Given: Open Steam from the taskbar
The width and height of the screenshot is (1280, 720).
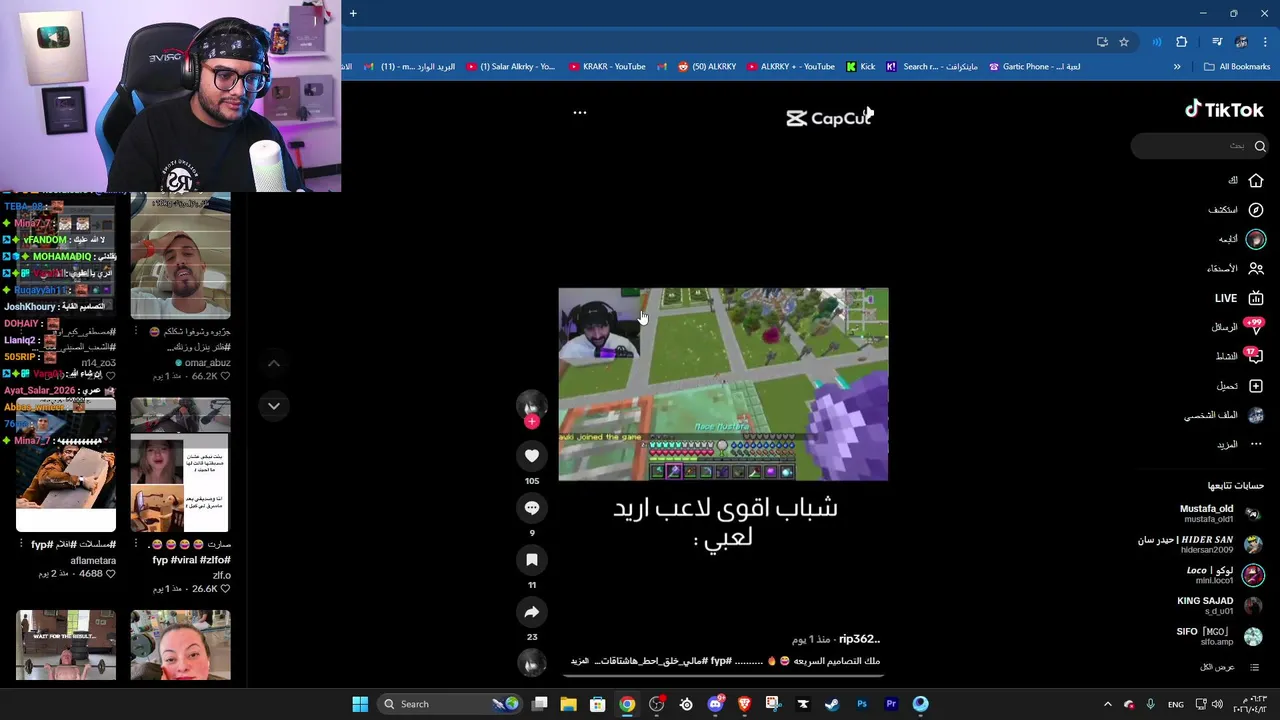Looking at the screenshot, I should 832,704.
